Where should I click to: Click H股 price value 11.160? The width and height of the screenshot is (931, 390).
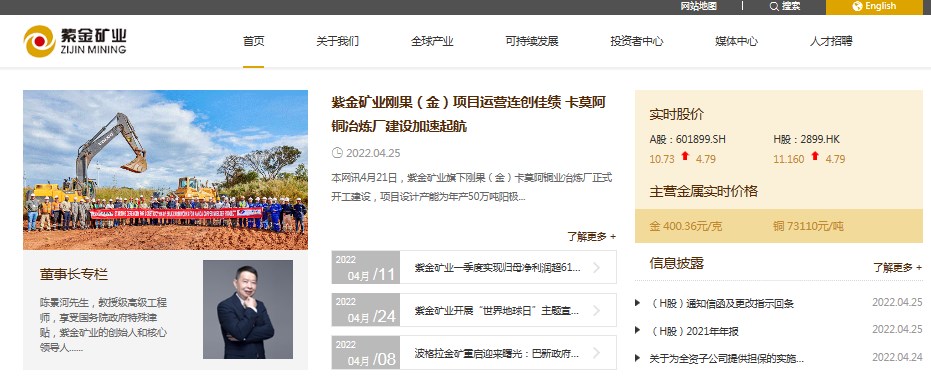point(788,159)
